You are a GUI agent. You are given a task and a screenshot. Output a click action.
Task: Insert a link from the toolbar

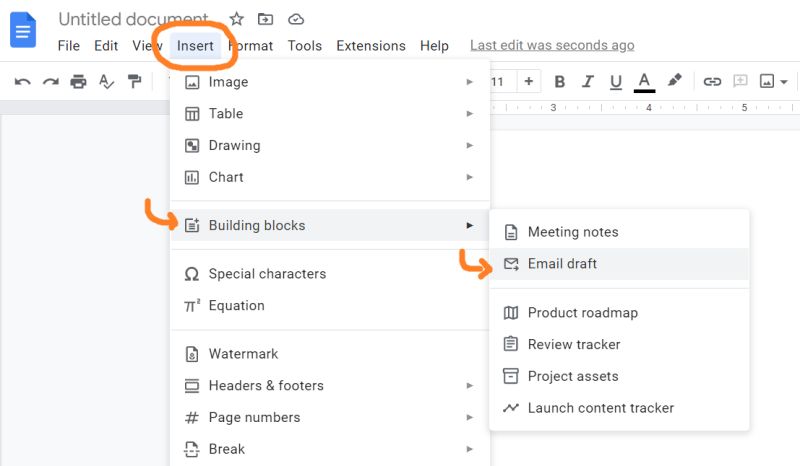tap(712, 81)
